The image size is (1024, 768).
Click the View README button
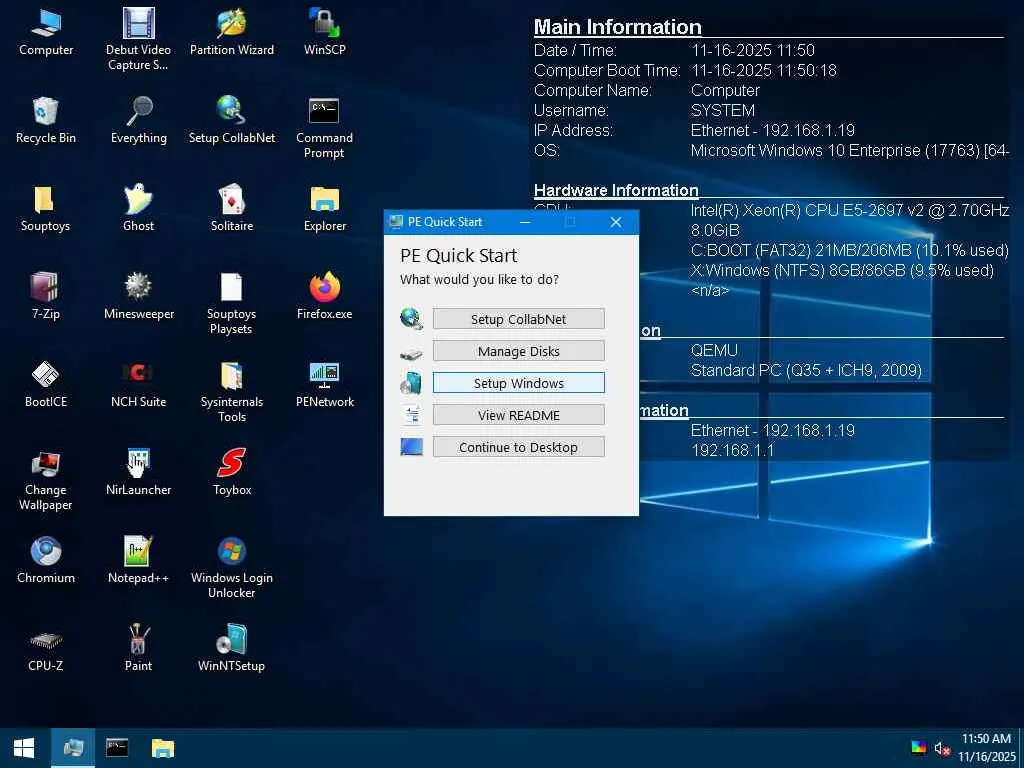tap(519, 415)
